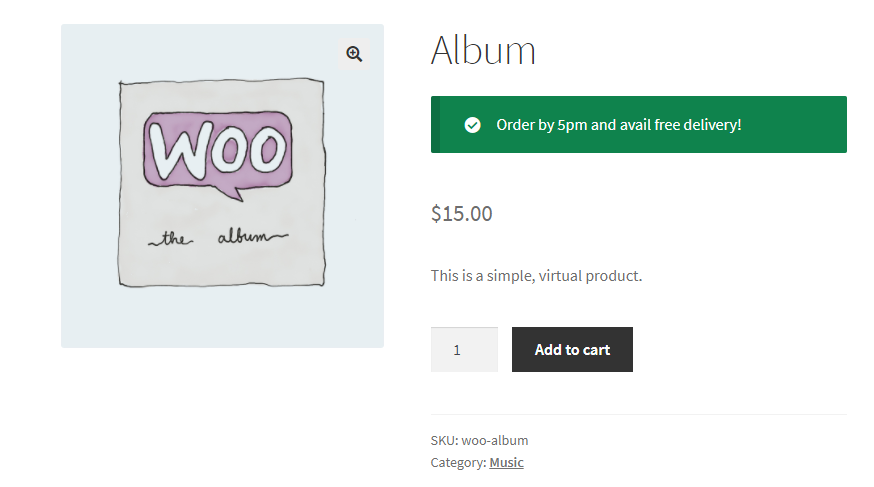Click the speech bubble tail on album cover

pos(234,191)
